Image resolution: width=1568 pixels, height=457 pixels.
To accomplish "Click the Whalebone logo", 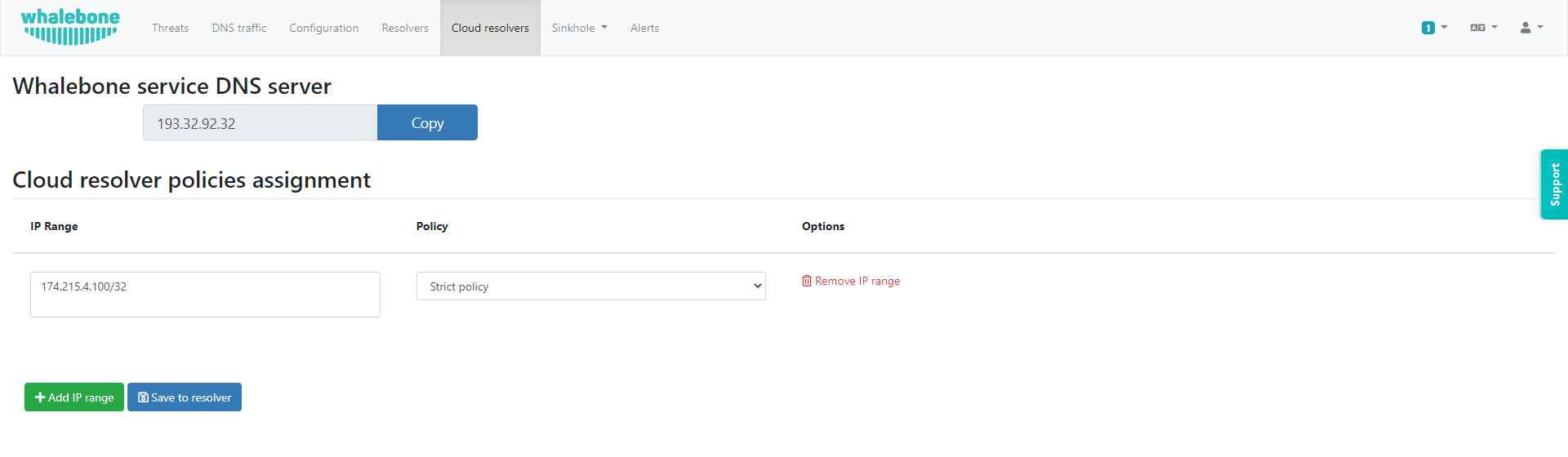I will coord(70,27).
